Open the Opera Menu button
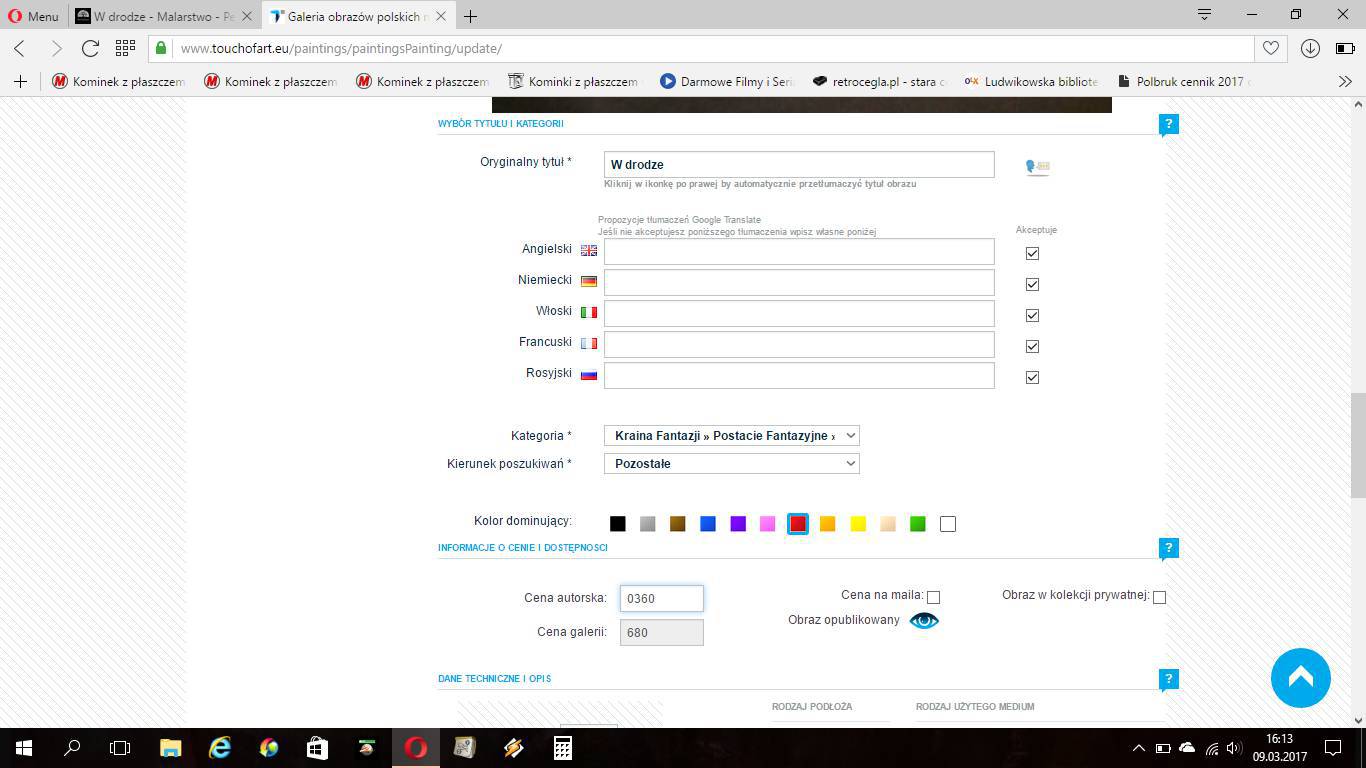The width and height of the screenshot is (1366, 768). tap(34, 16)
